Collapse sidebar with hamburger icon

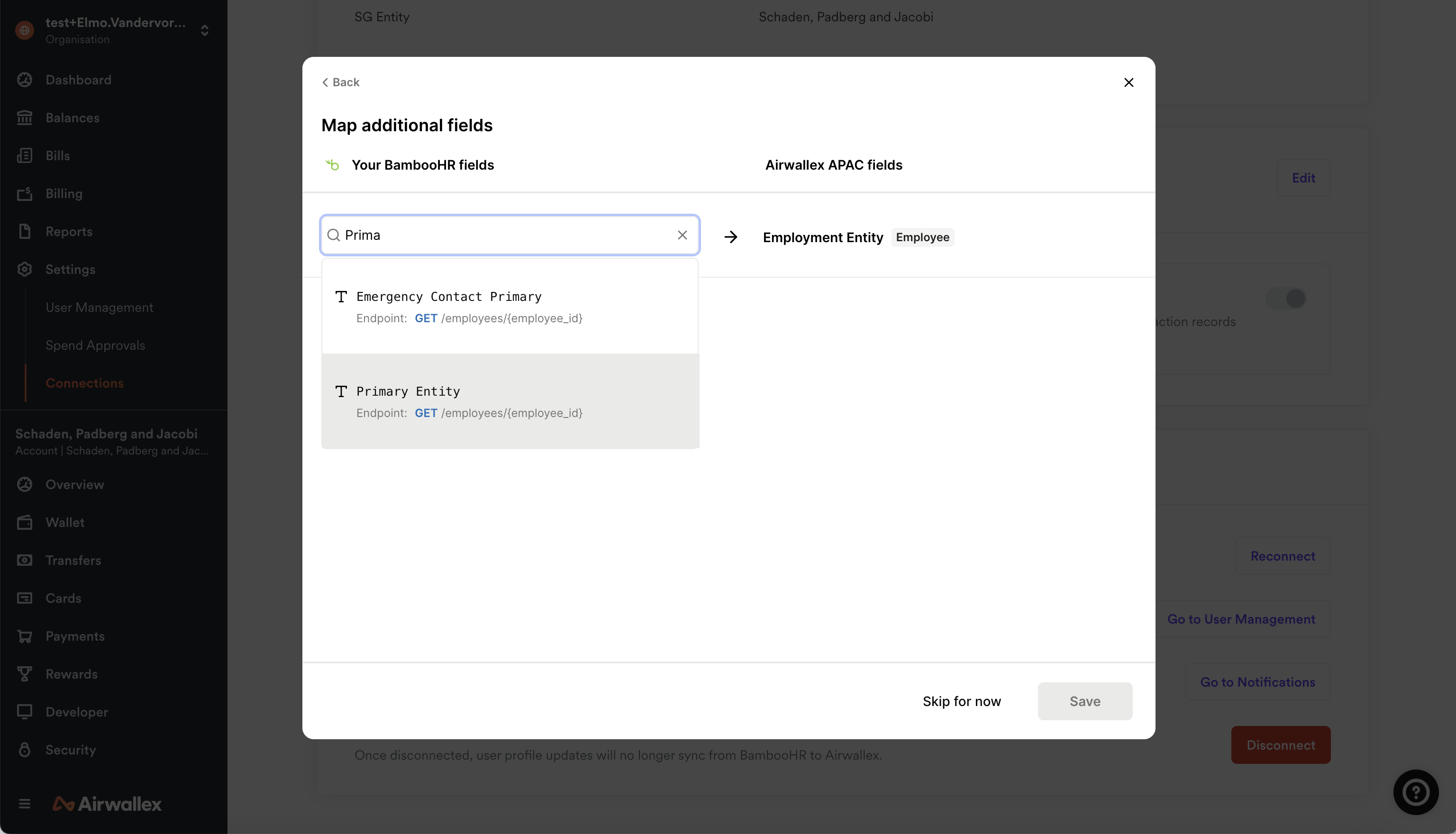pyautogui.click(x=25, y=804)
